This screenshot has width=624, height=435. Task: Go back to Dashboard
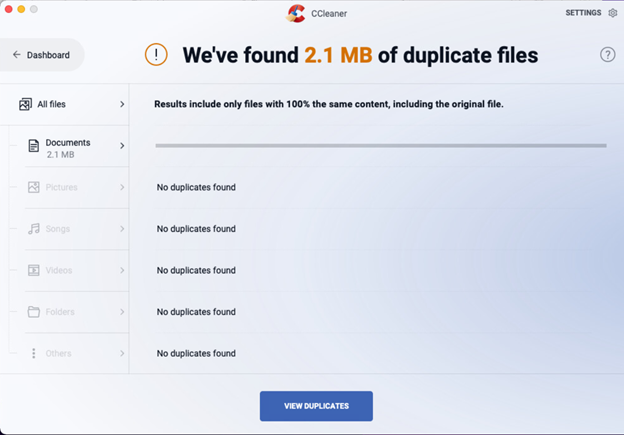point(41,55)
